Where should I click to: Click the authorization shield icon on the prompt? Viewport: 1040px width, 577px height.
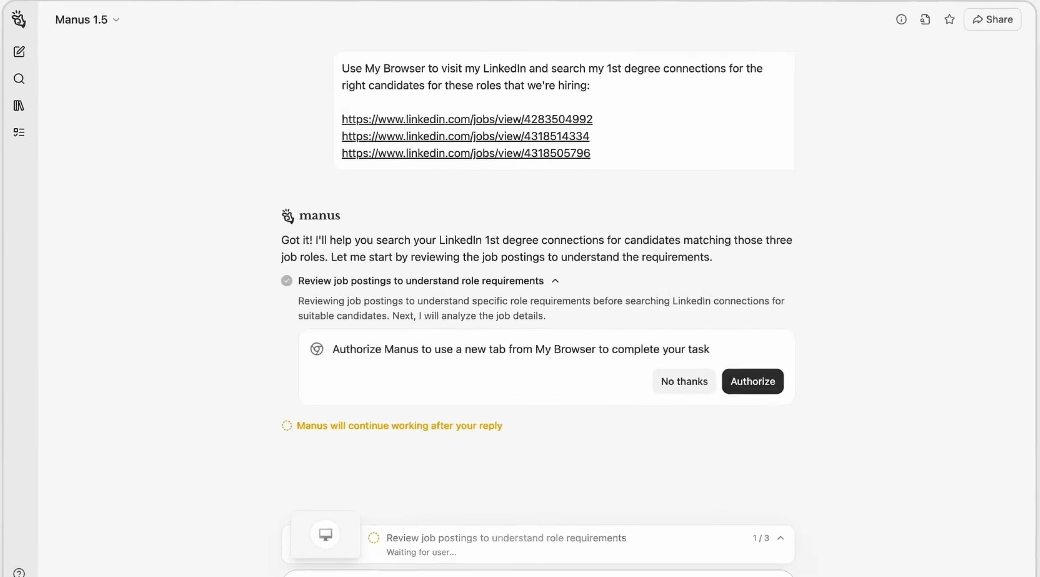tap(317, 349)
